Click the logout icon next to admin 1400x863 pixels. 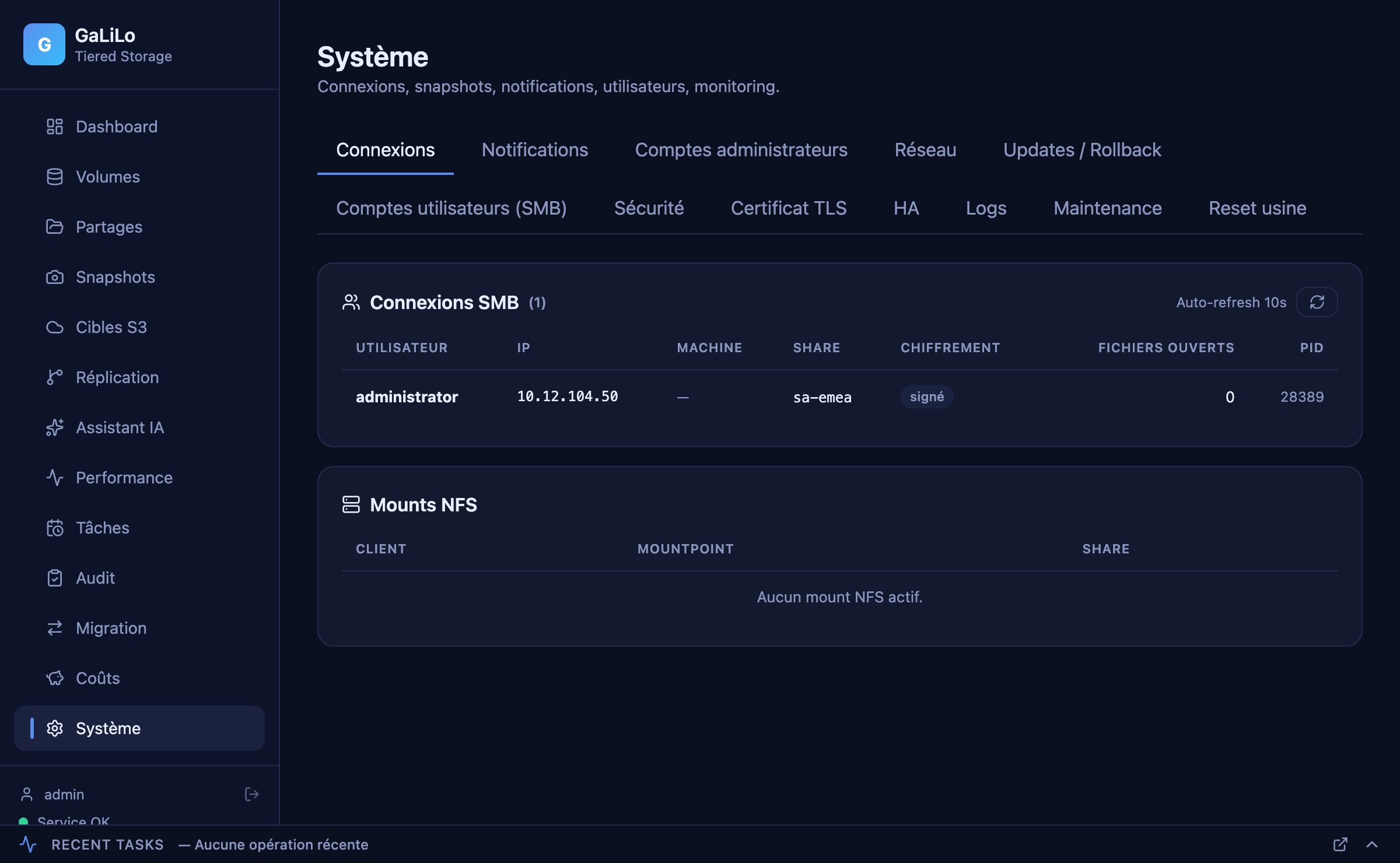click(x=251, y=794)
